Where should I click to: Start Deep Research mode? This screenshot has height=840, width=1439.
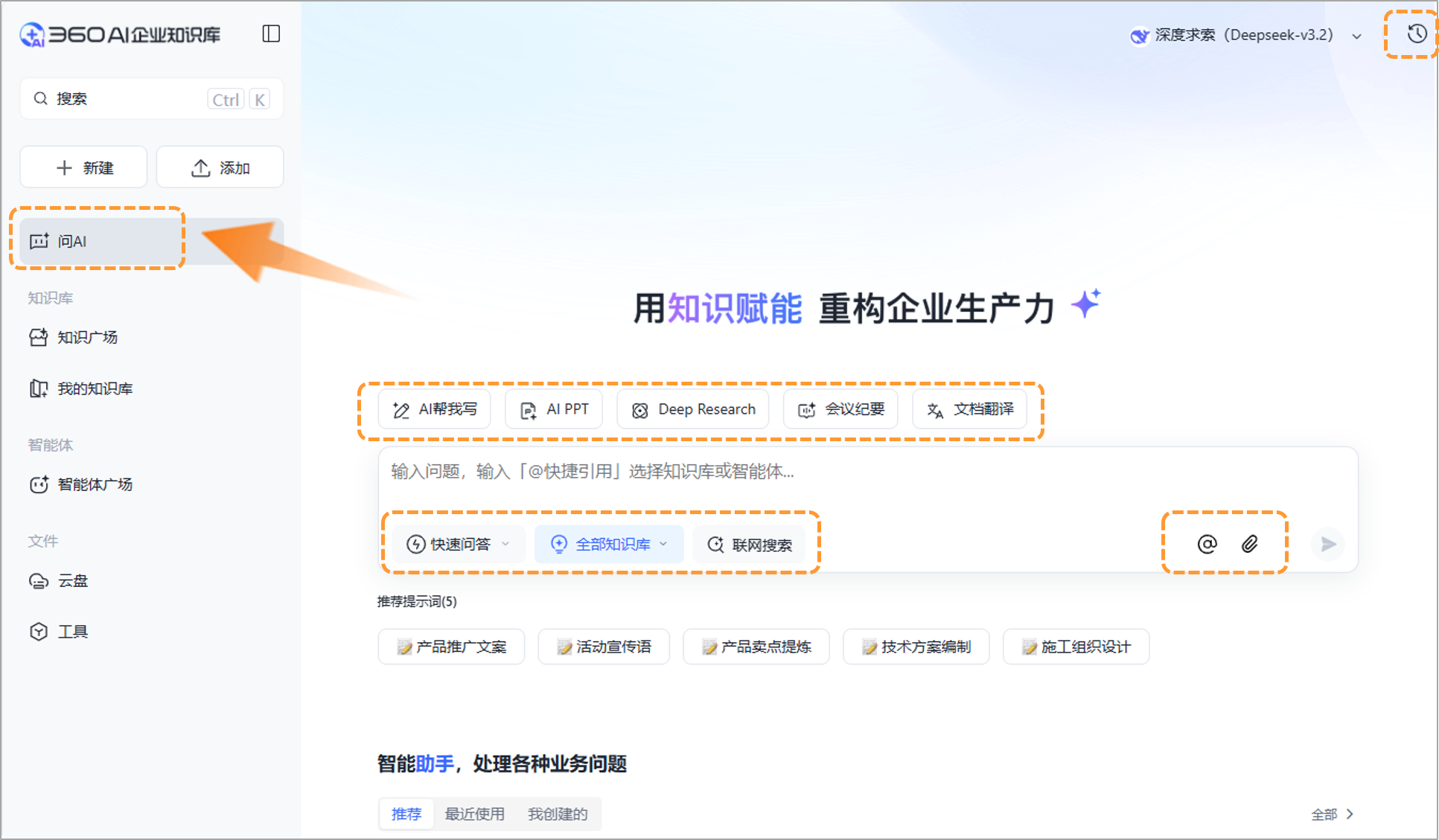pos(692,408)
